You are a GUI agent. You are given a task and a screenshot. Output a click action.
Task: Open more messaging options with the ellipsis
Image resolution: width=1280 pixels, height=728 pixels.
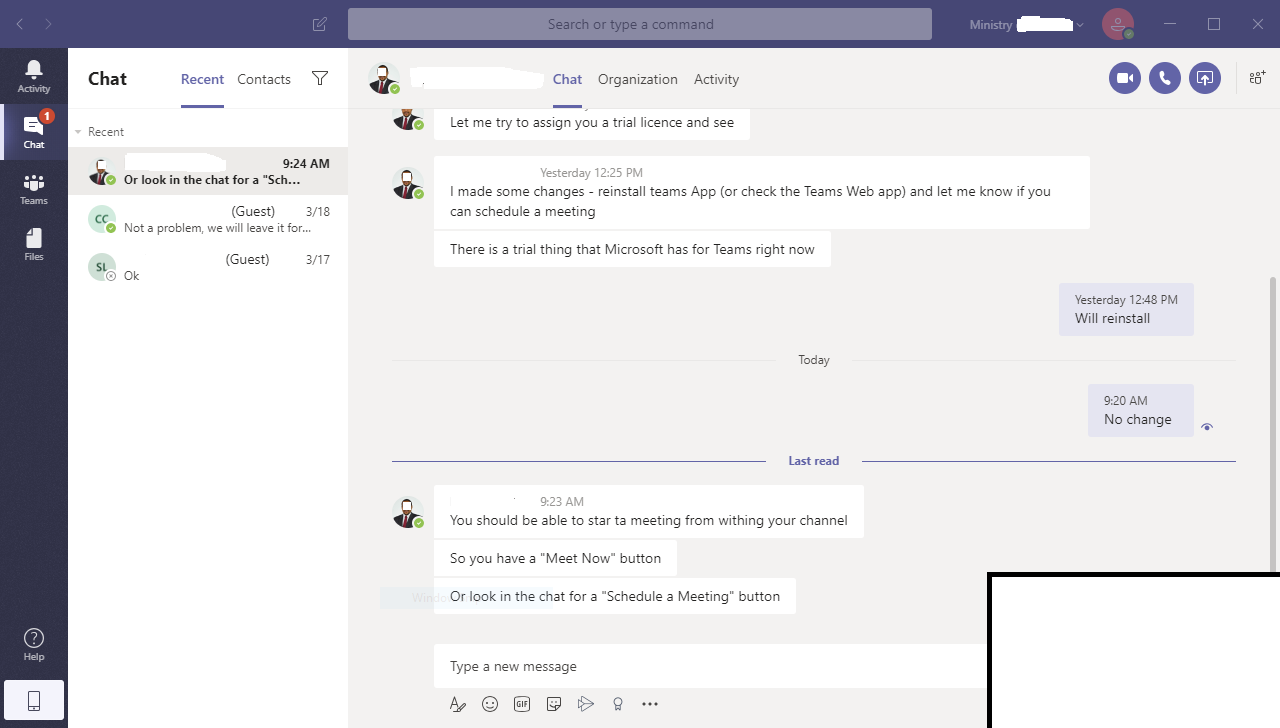pyautogui.click(x=650, y=703)
